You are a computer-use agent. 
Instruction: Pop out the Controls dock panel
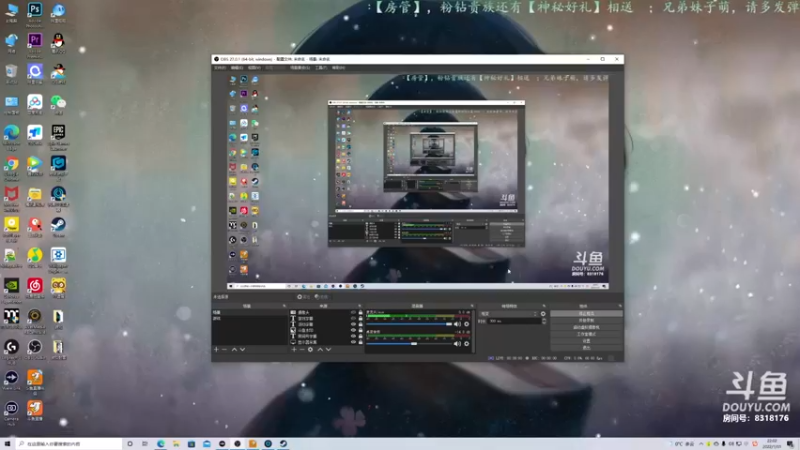coord(620,306)
